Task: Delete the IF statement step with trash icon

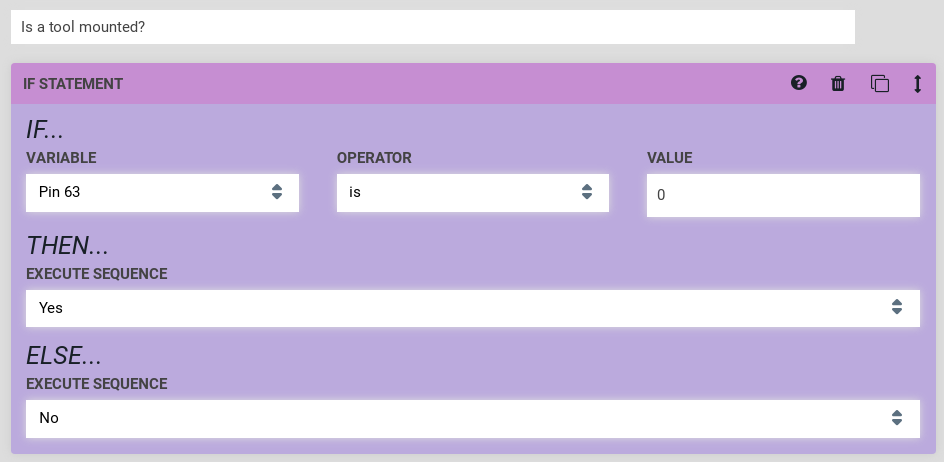Action: [838, 84]
